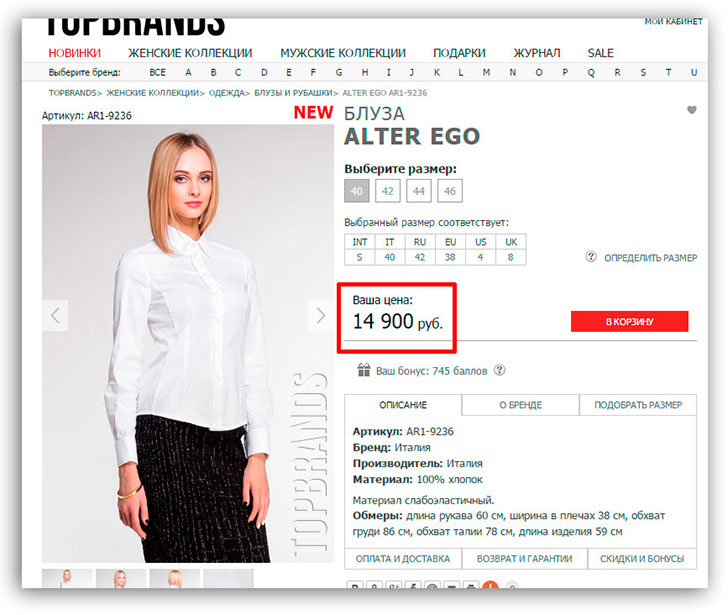
Task: Open the bonus points help question mark
Action: [x=500, y=370]
